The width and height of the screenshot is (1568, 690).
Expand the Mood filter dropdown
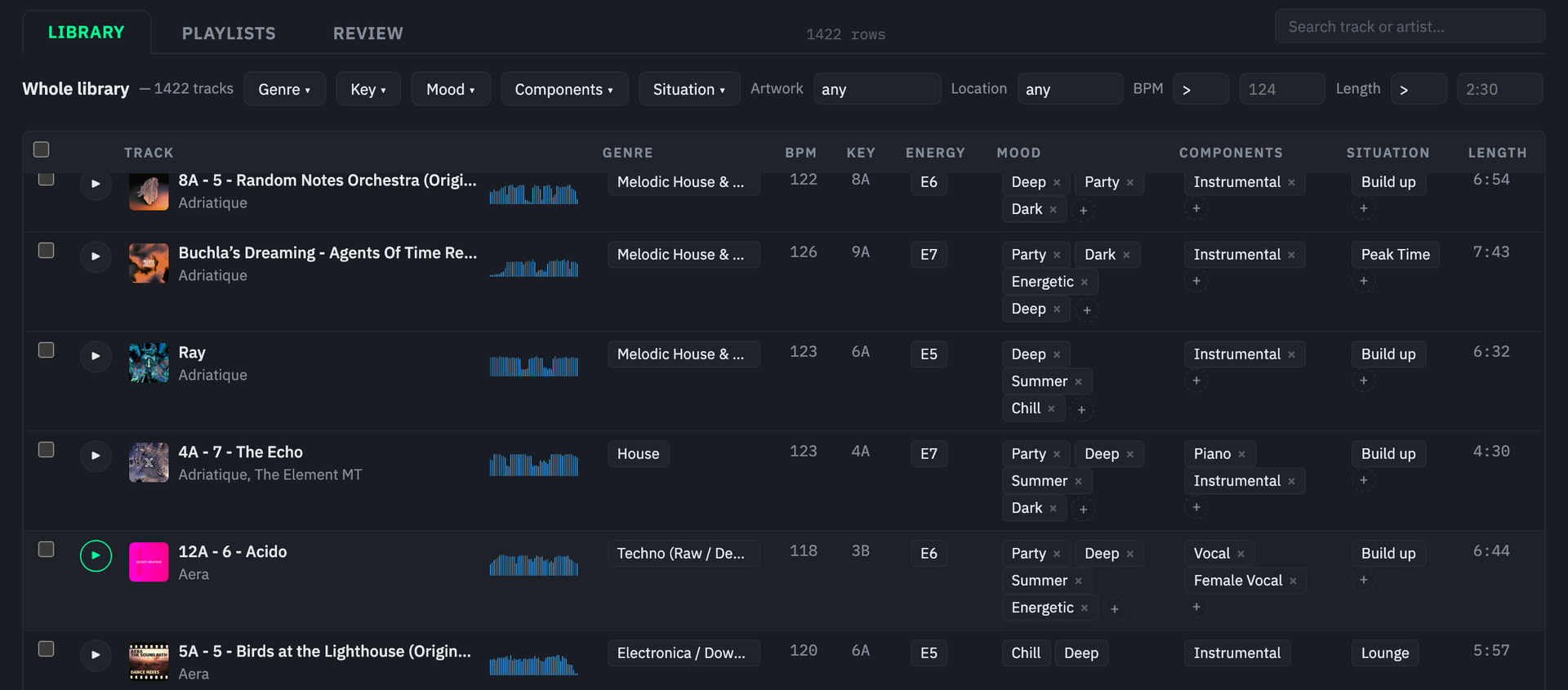451,89
